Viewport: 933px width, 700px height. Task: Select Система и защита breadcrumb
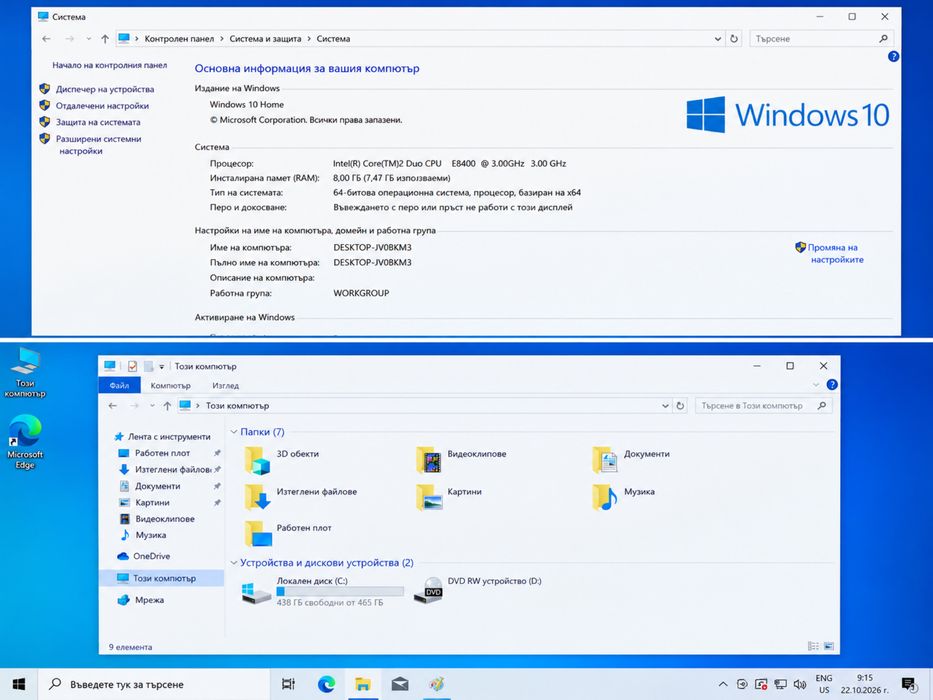coord(265,39)
